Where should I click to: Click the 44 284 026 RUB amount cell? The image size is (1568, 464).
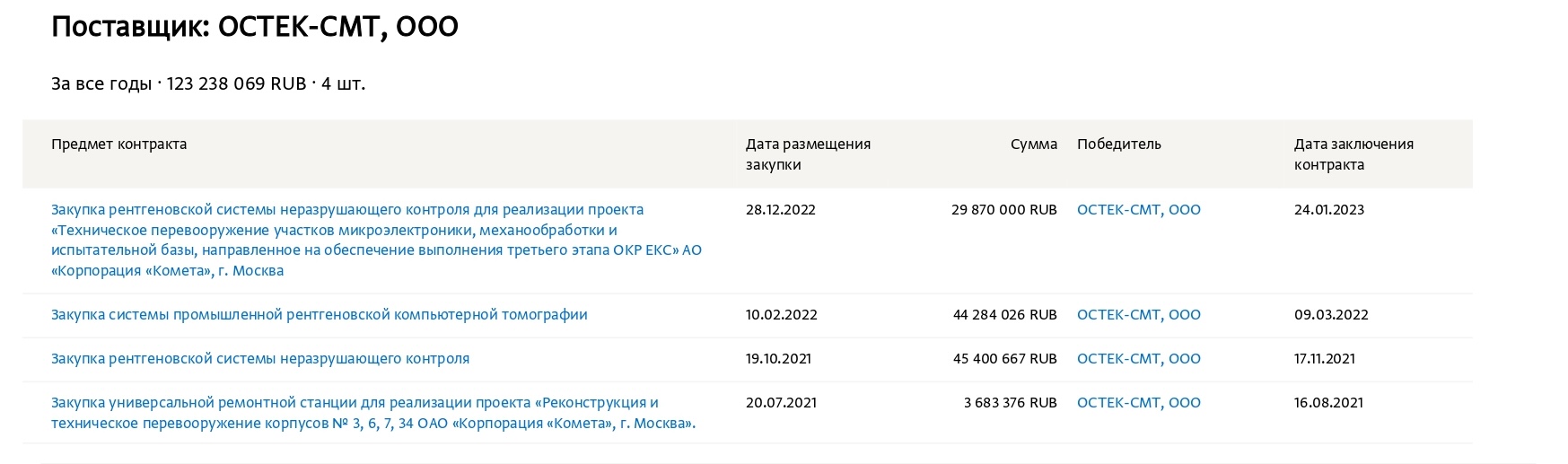[x=1004, y=315]
